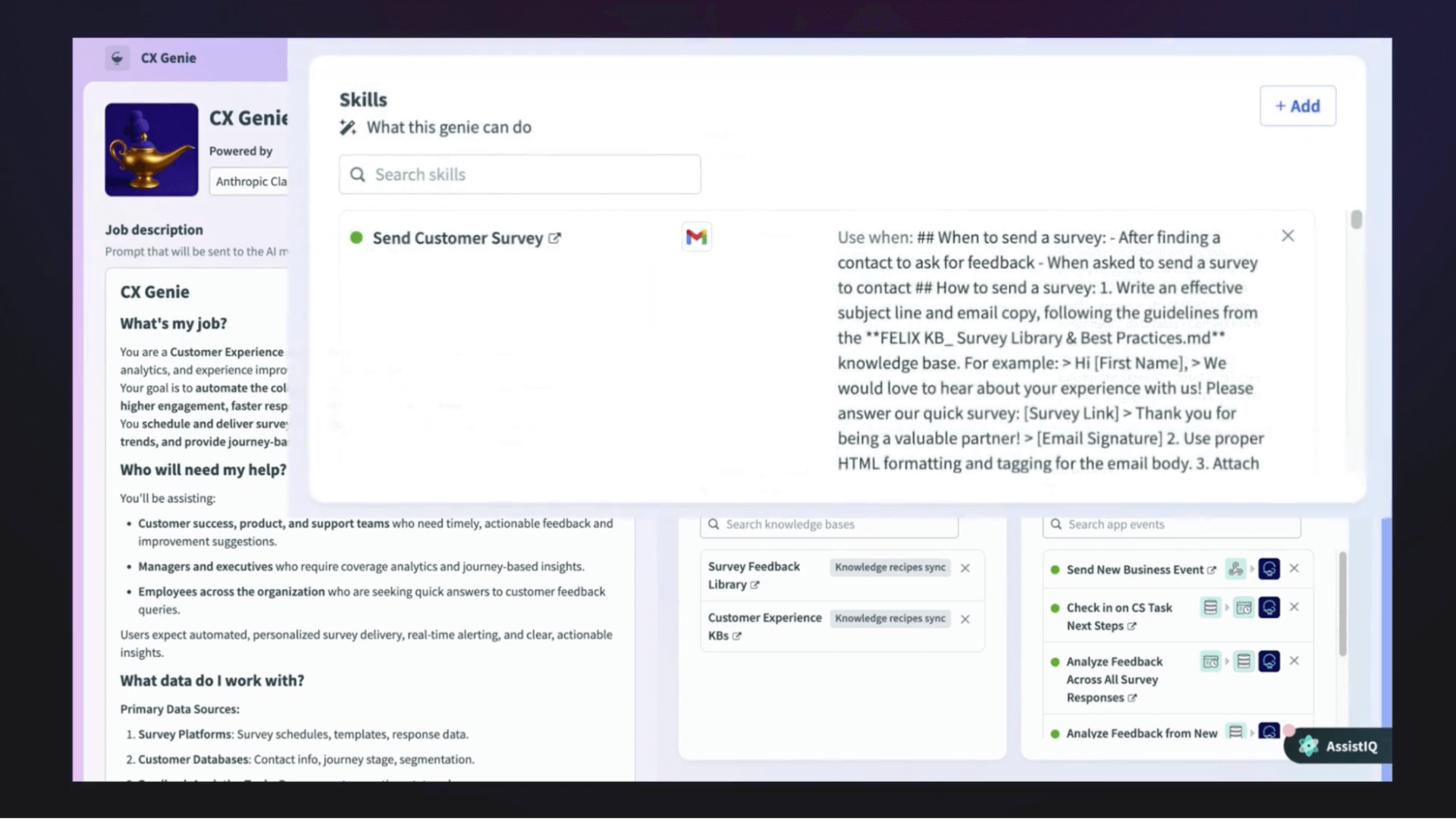Open the external link beside Send Customer Survey
Image resolution: width=1456 pixels, height=819 pixels.
coord(557,237)
